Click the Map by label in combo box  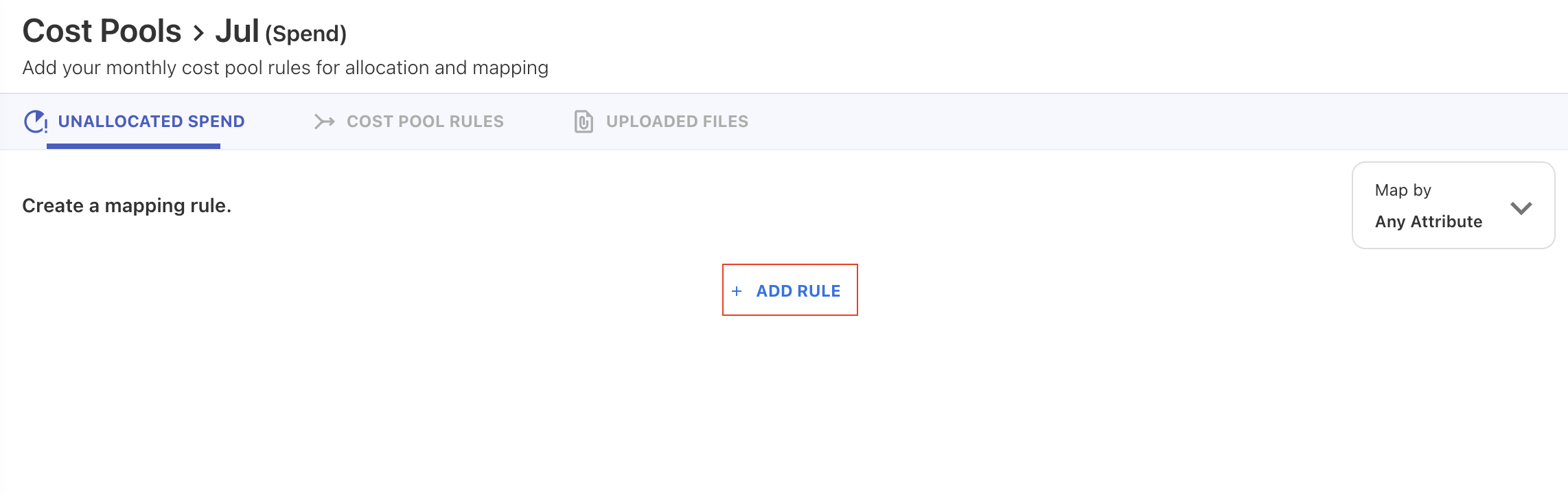coord(1403,190)
